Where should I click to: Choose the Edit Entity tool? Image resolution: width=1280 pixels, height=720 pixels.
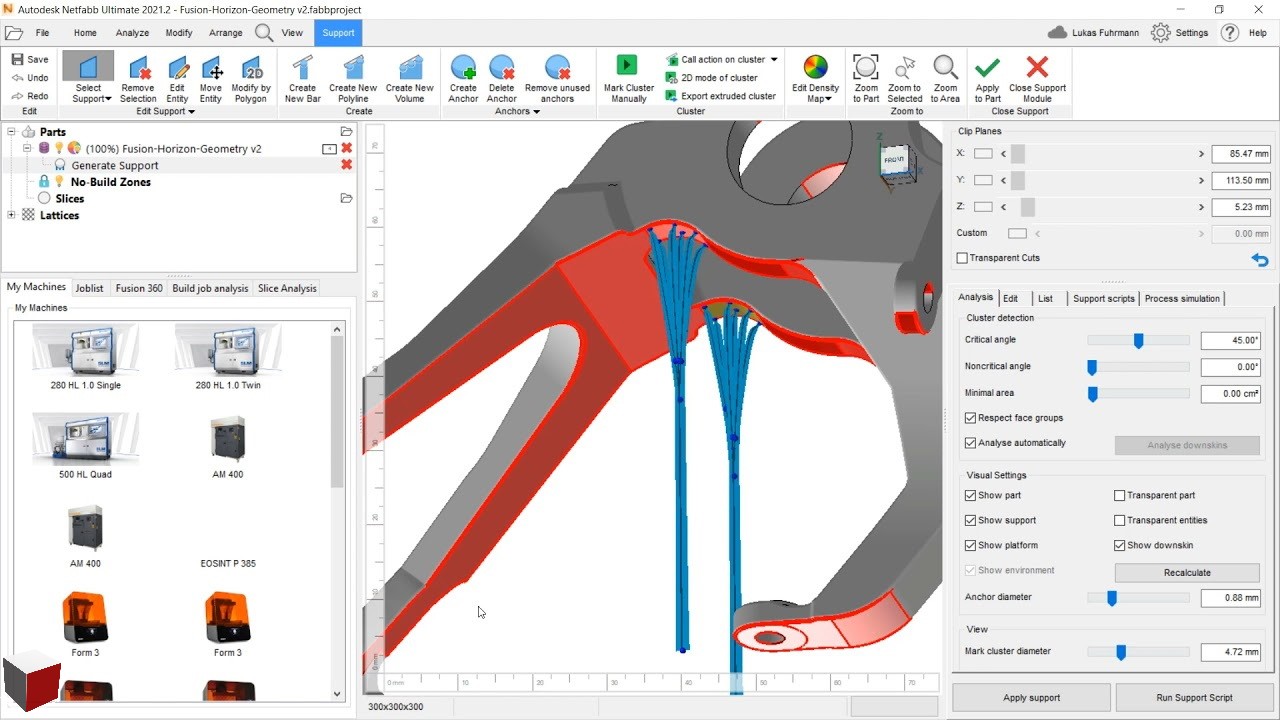coord(177,67)
